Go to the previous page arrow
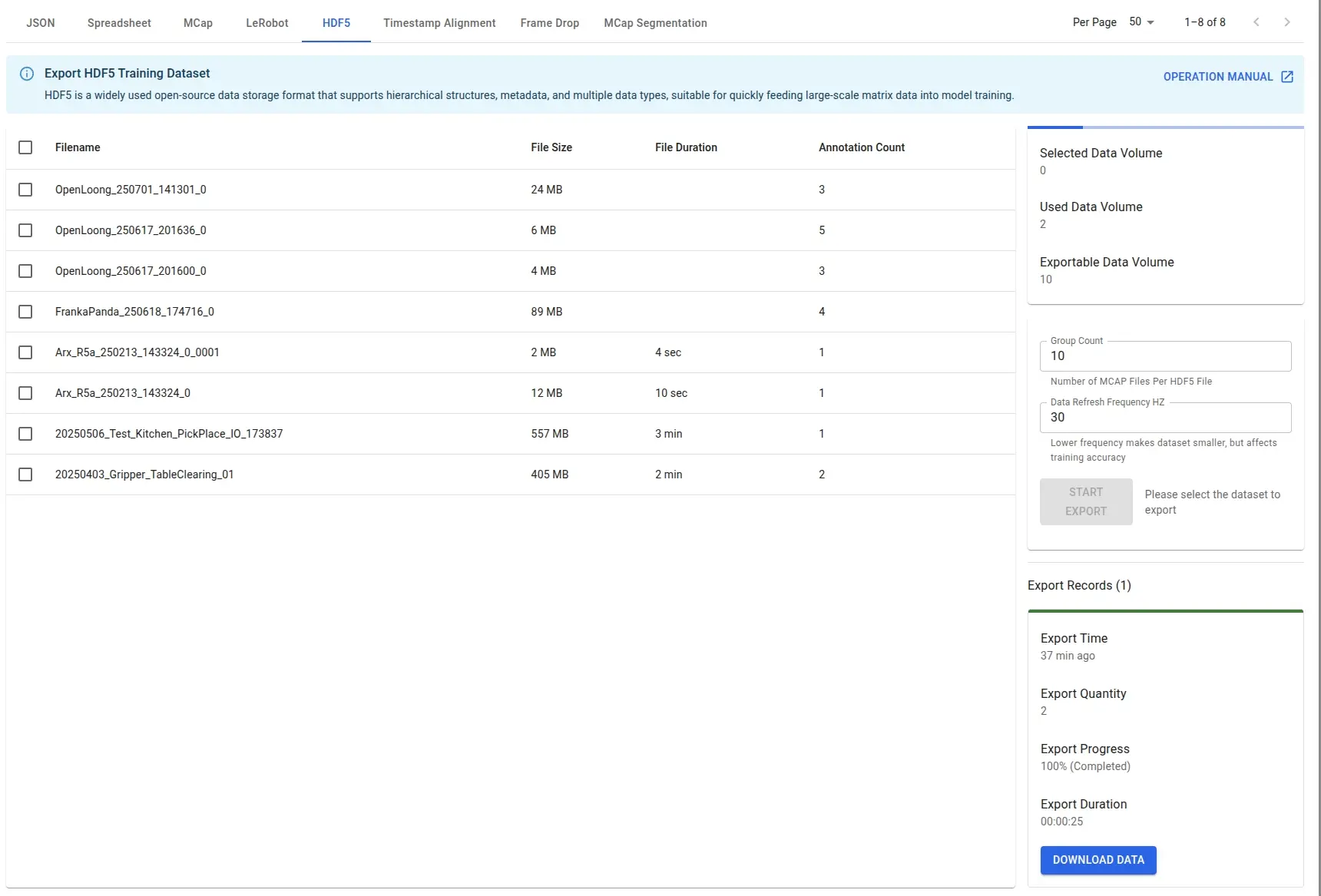 (x=1256, y=22)
